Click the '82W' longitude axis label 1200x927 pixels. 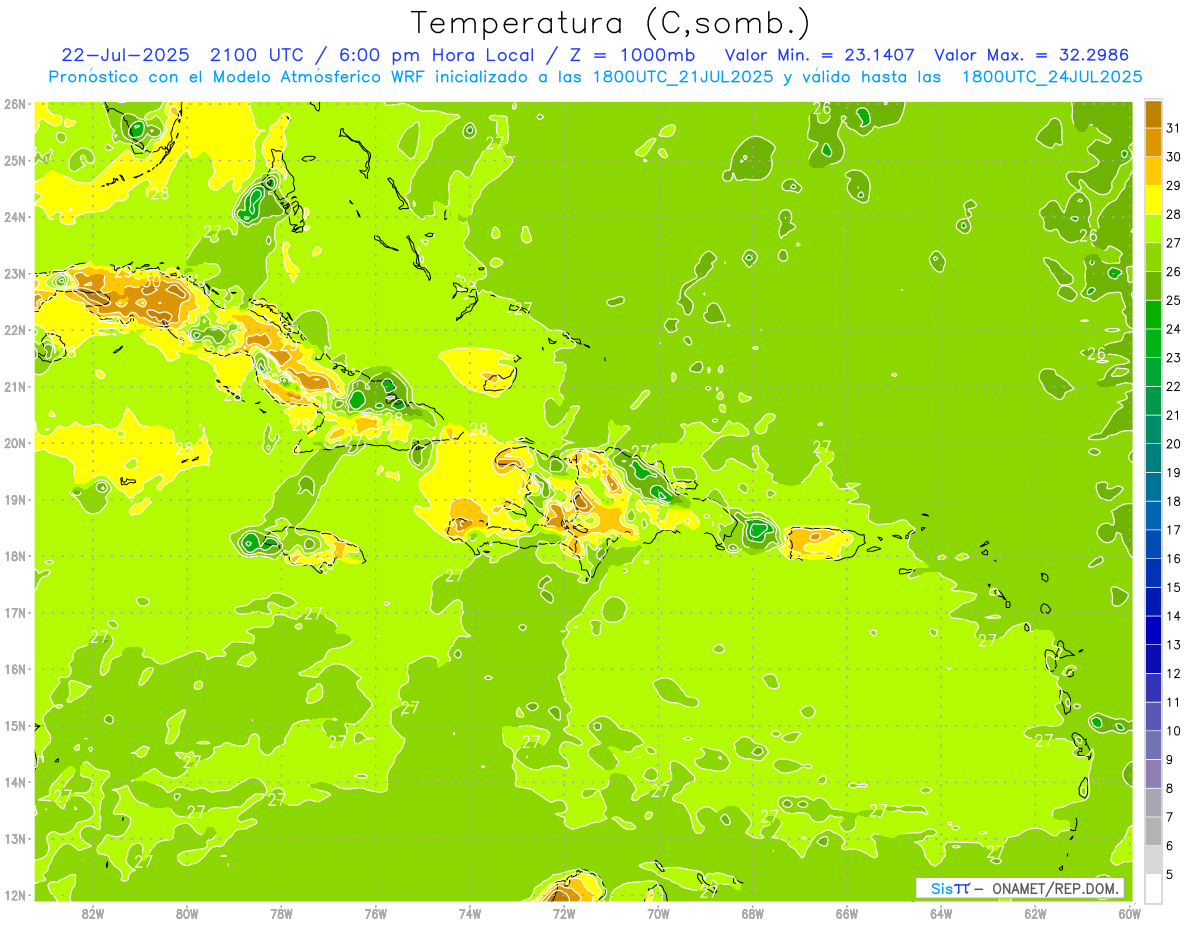pos(92,913)
